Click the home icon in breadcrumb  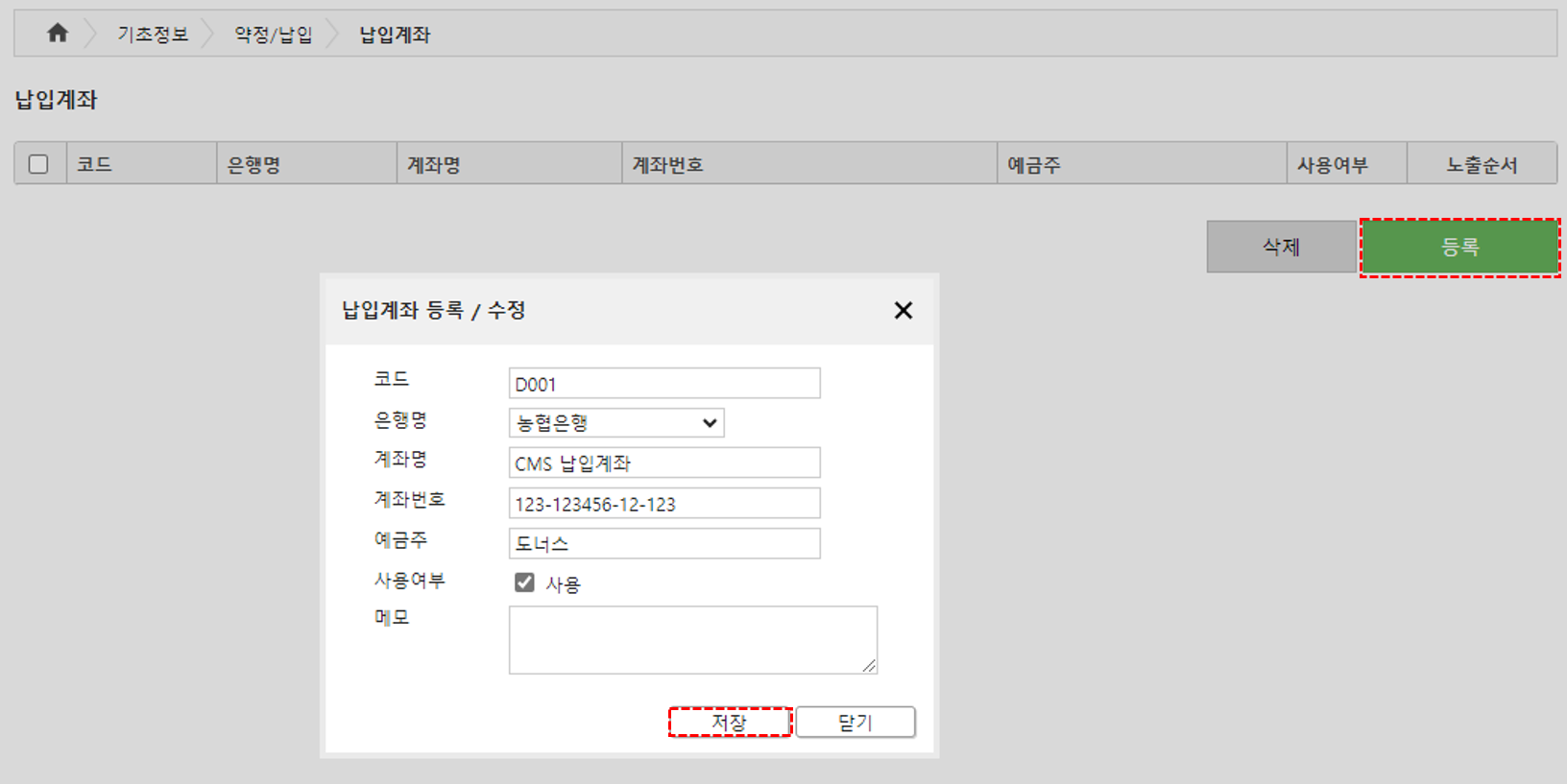click(58, 34)
